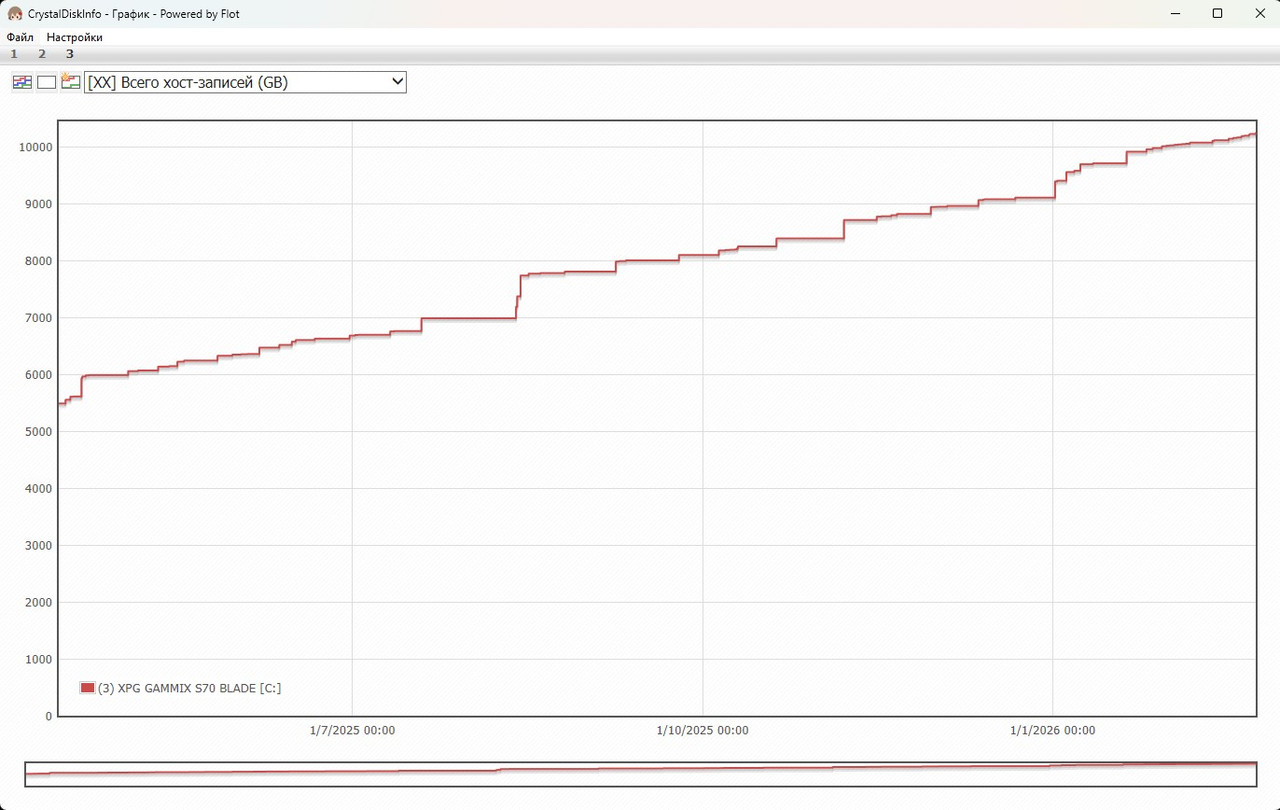Click the y-axis value 5000
This screenshot has height=810, width=1280.
(39, 432)
